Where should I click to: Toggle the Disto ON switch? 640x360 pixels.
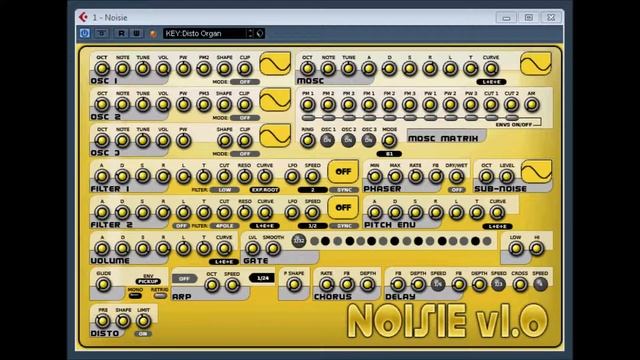143,333
